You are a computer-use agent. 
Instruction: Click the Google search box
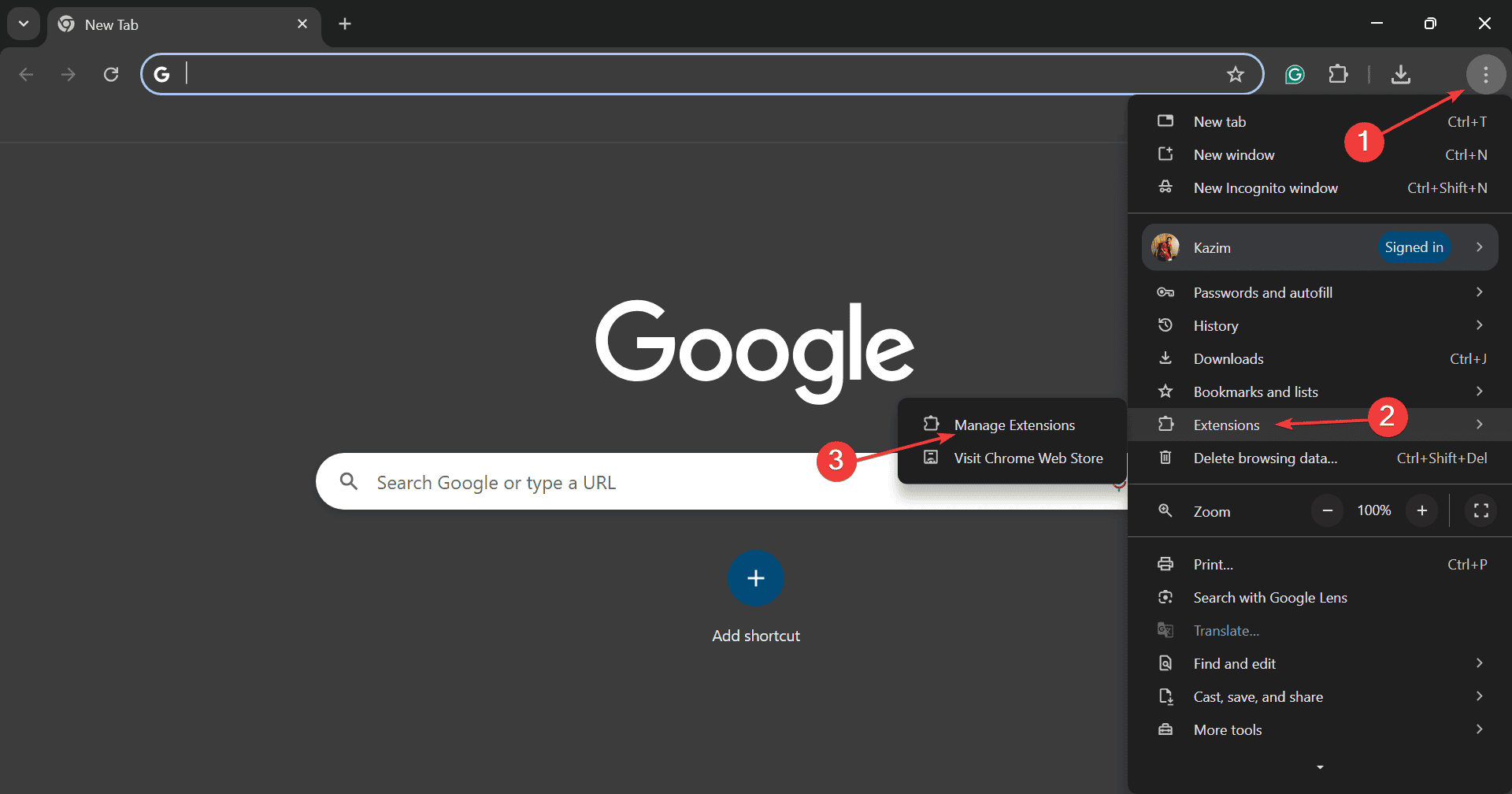(x=721, y=481)
